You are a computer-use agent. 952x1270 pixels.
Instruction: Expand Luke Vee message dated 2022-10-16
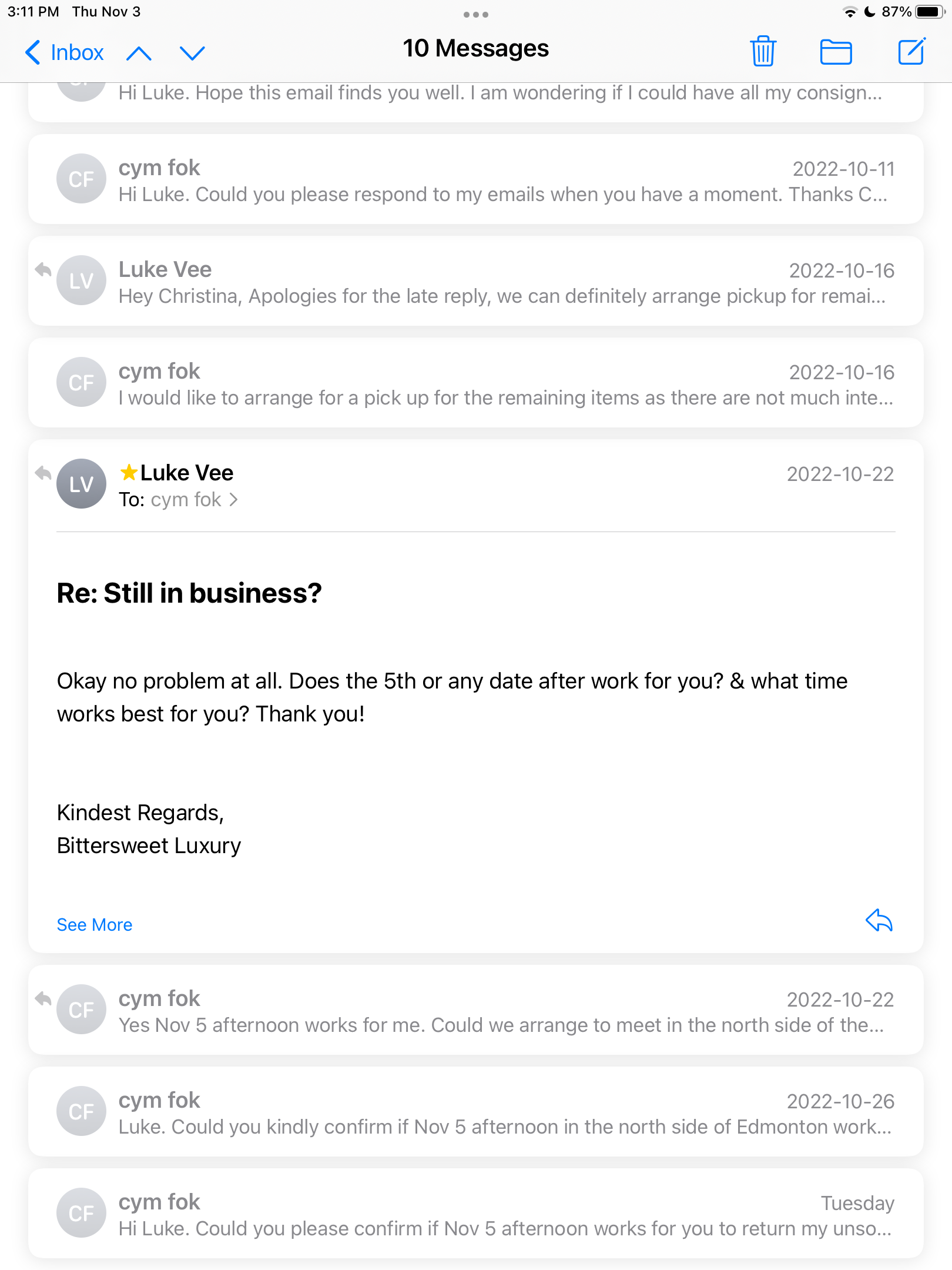pyautogui.click(x=476, y=281)
